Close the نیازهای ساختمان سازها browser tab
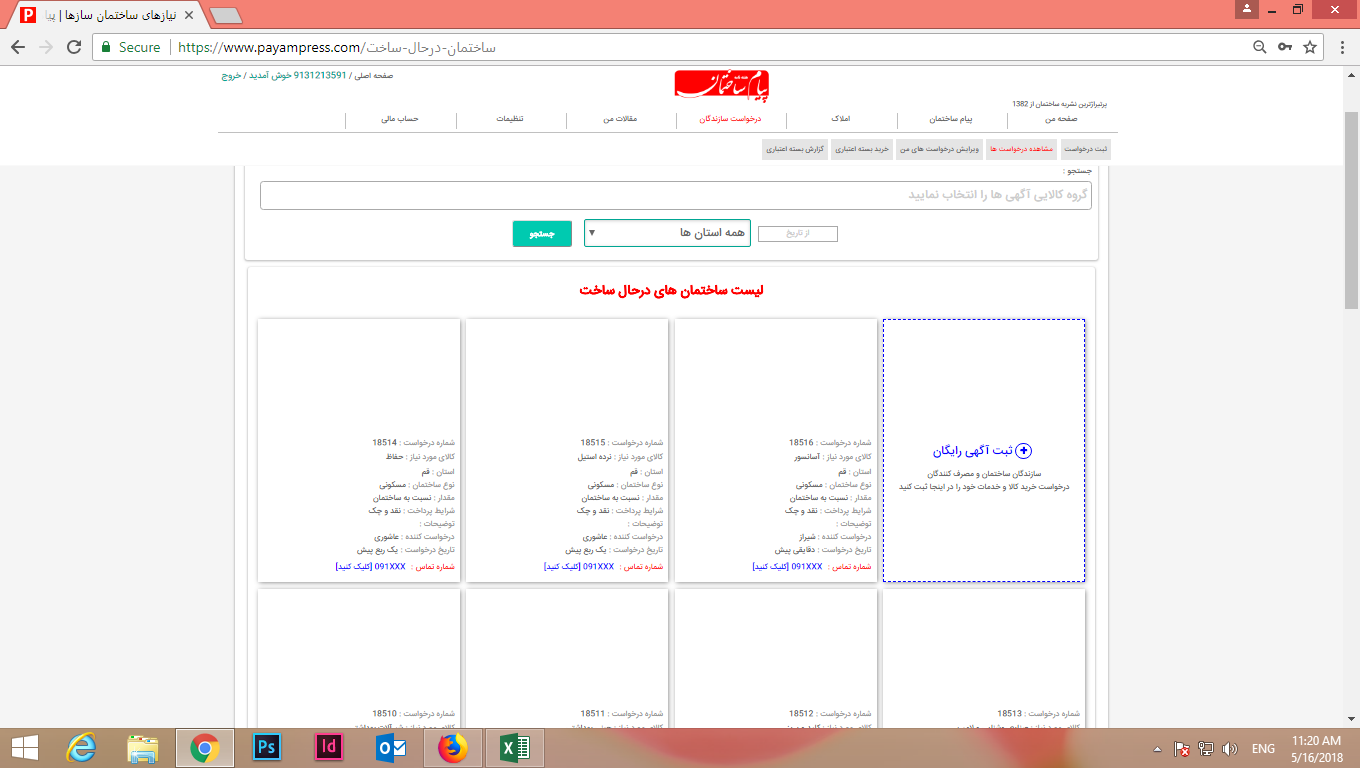The image size is (1360, 768). pyautogui.click(x=189, y=15)
